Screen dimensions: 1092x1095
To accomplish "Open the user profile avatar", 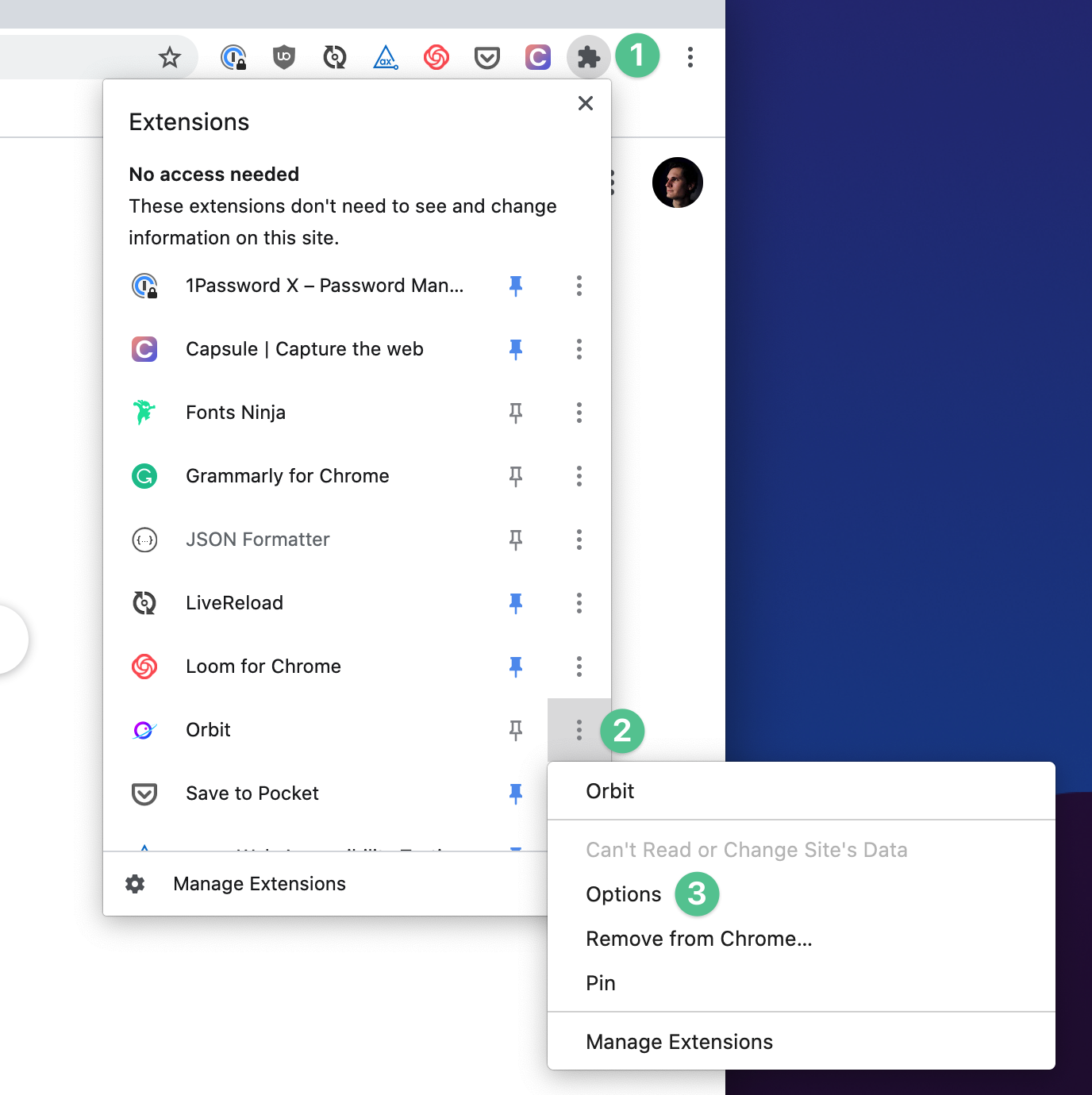I will click(678, 182).
